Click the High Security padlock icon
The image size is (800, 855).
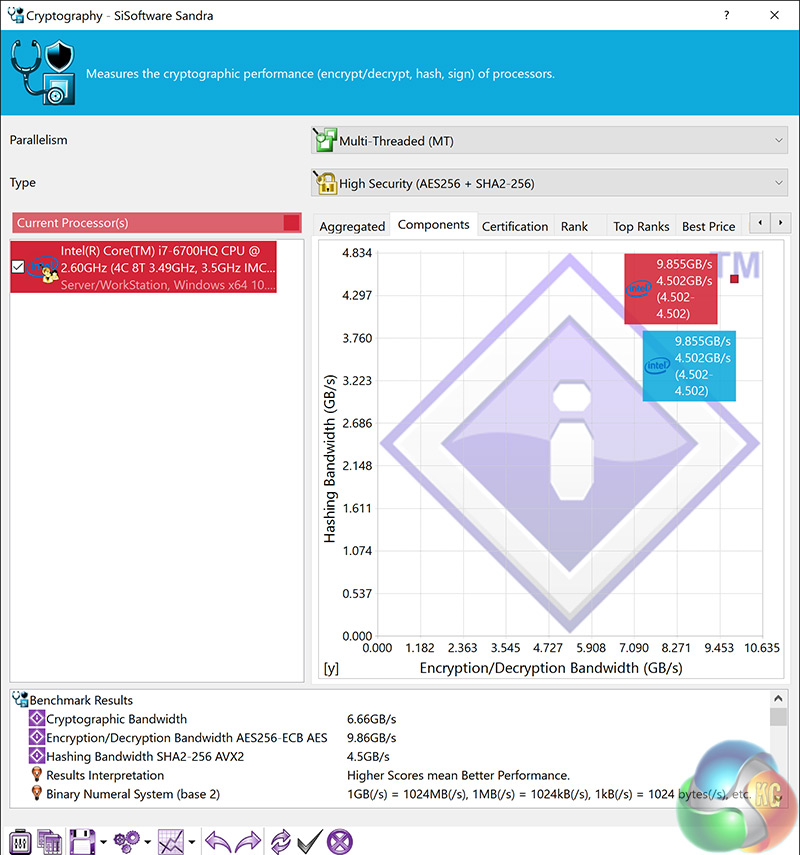(324, 183)
